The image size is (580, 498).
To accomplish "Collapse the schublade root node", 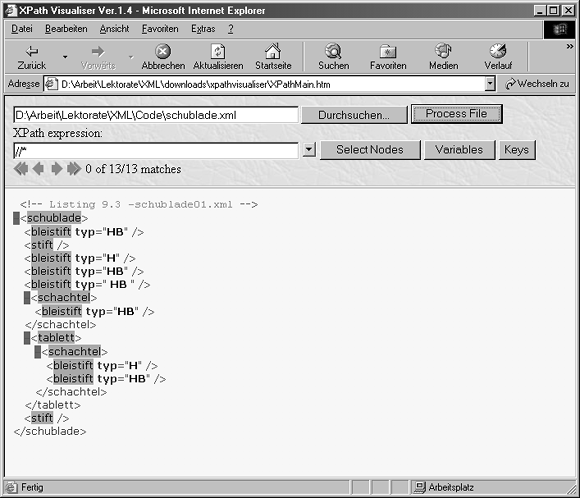I will 16,218.
